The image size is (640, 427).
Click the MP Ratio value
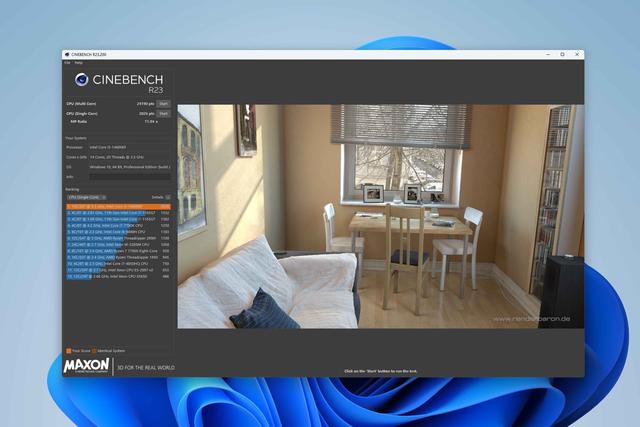click(x=151, y=122)
